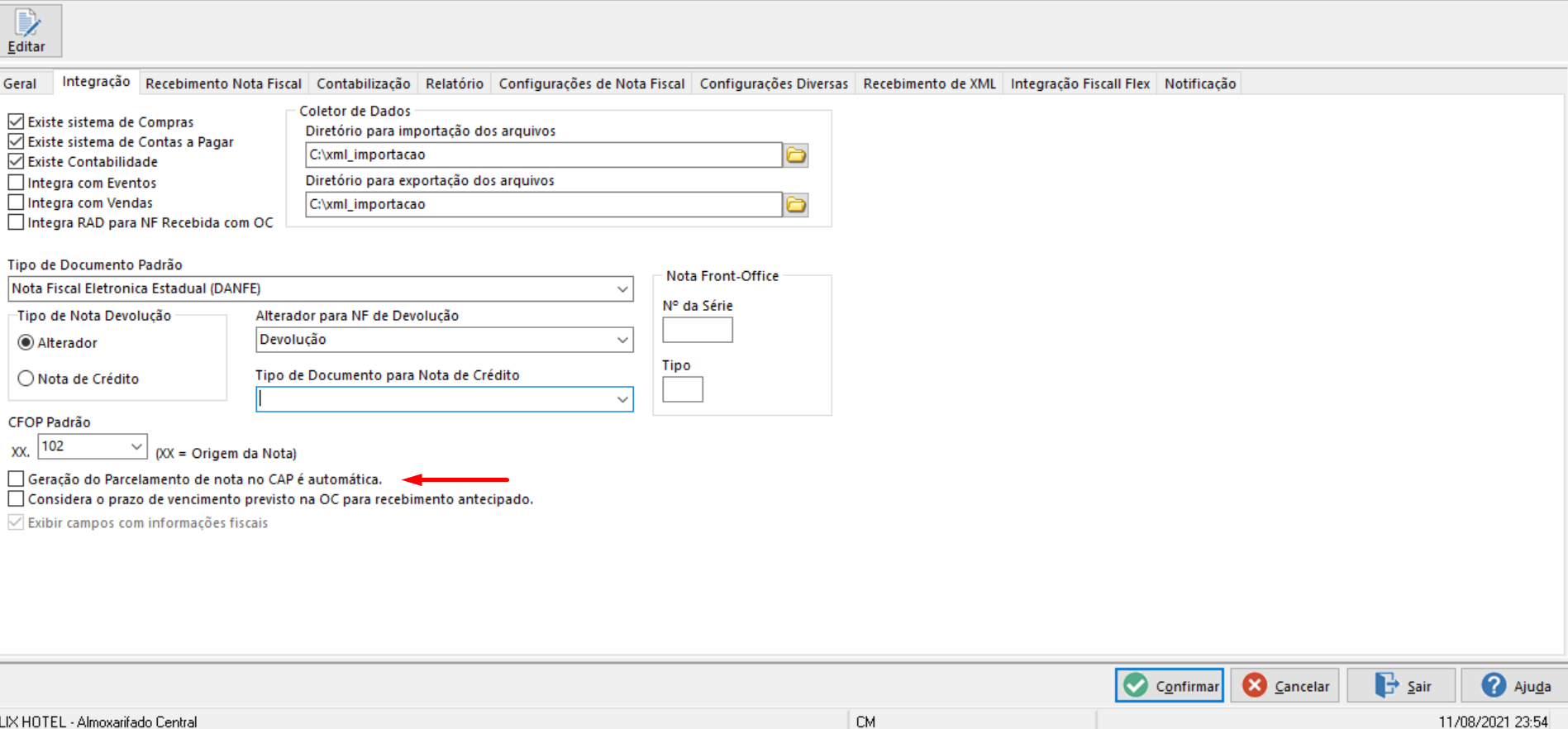Click LIX HOTEL - Almoxarifado Central status text

(x=98, y=722)
